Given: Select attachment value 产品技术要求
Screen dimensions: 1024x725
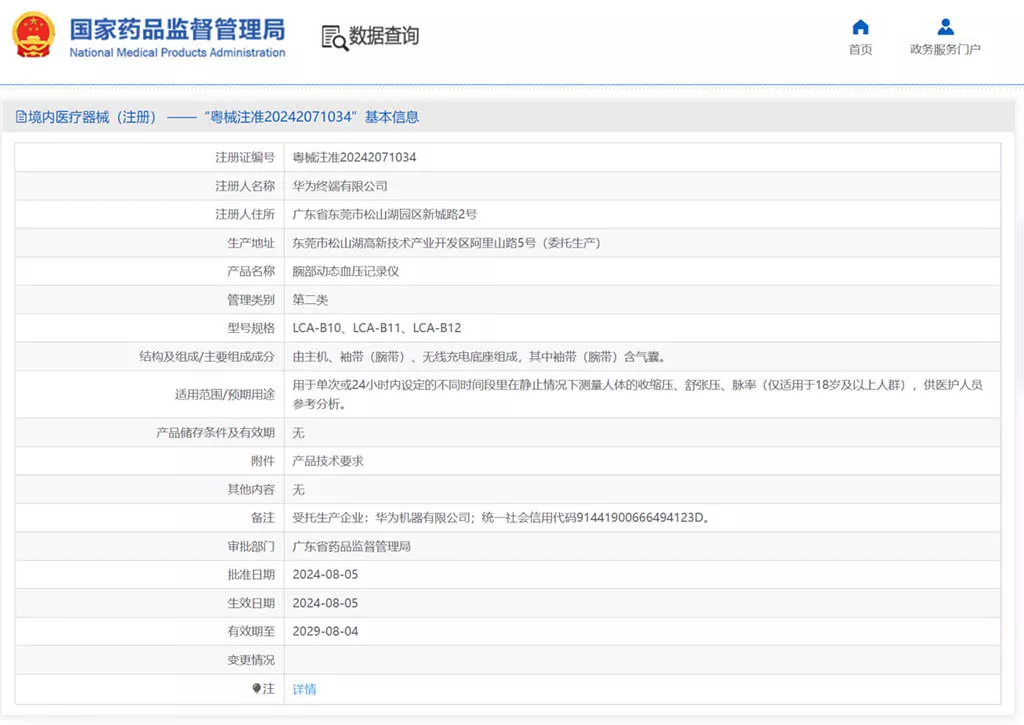Looking at the screenshot, I should coord(328,461).
